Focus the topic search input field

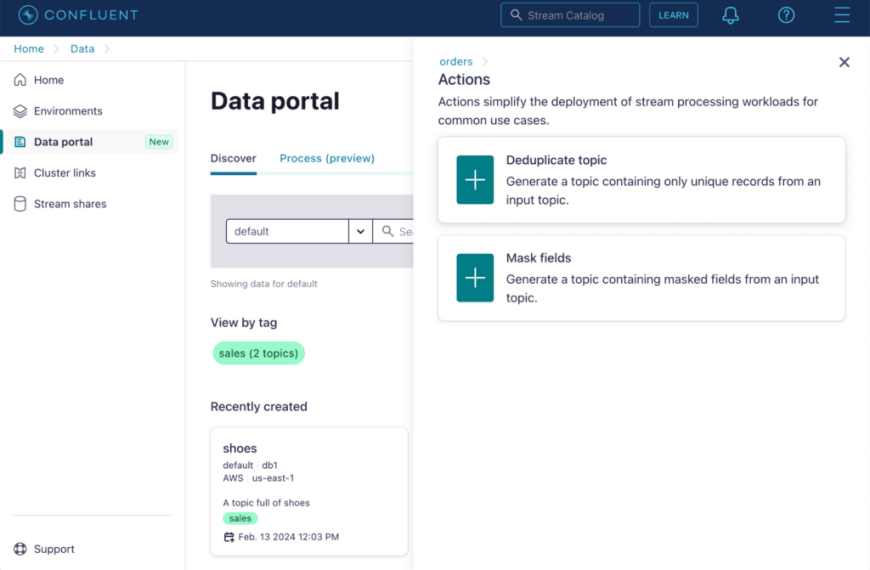coord(393,231)
